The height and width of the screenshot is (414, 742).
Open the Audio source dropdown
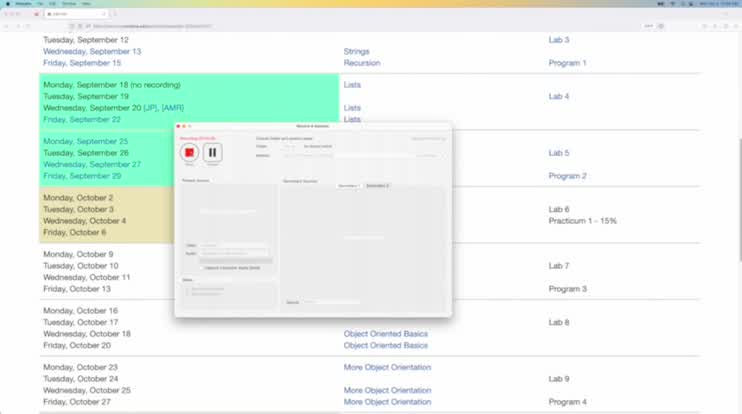coord(234,253)
